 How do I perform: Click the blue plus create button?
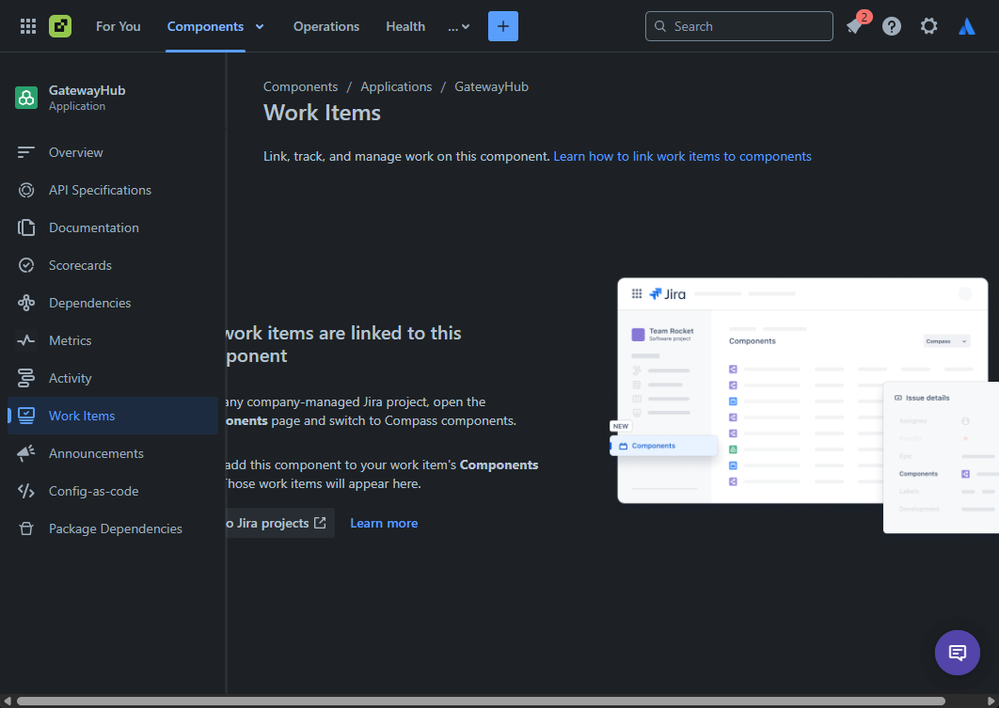point(503,26)
